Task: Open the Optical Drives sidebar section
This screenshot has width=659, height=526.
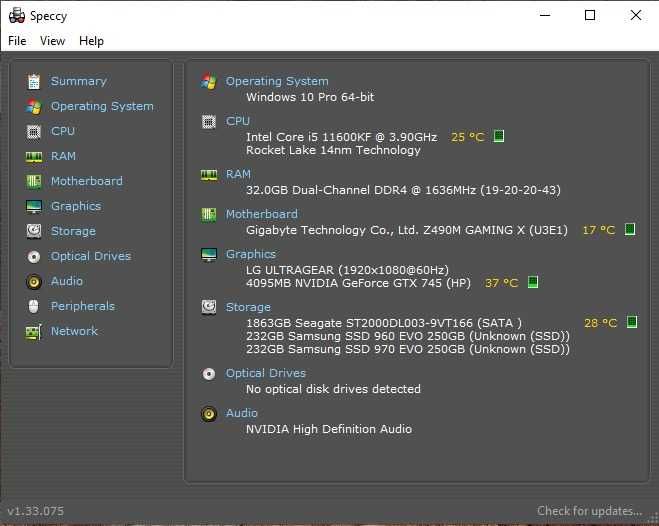Action: point(91,256)
